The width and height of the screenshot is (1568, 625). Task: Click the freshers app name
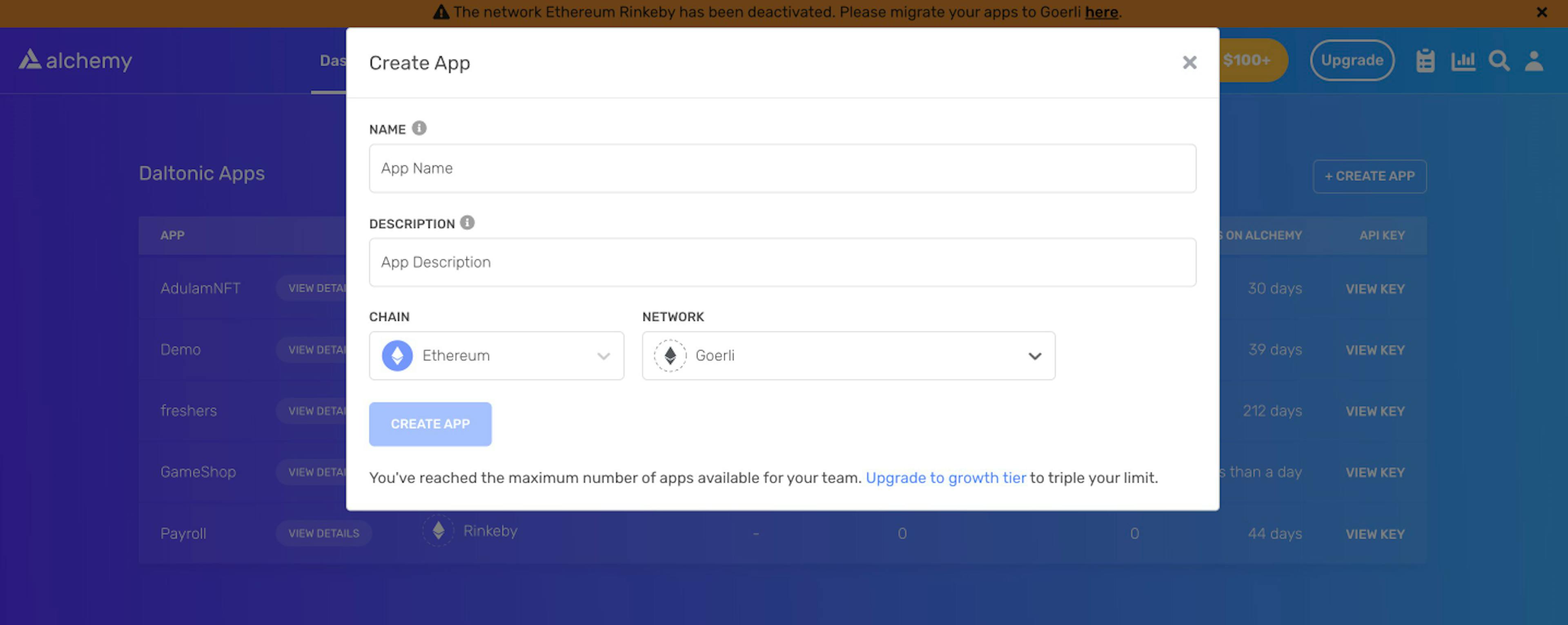tap(188, 411)
